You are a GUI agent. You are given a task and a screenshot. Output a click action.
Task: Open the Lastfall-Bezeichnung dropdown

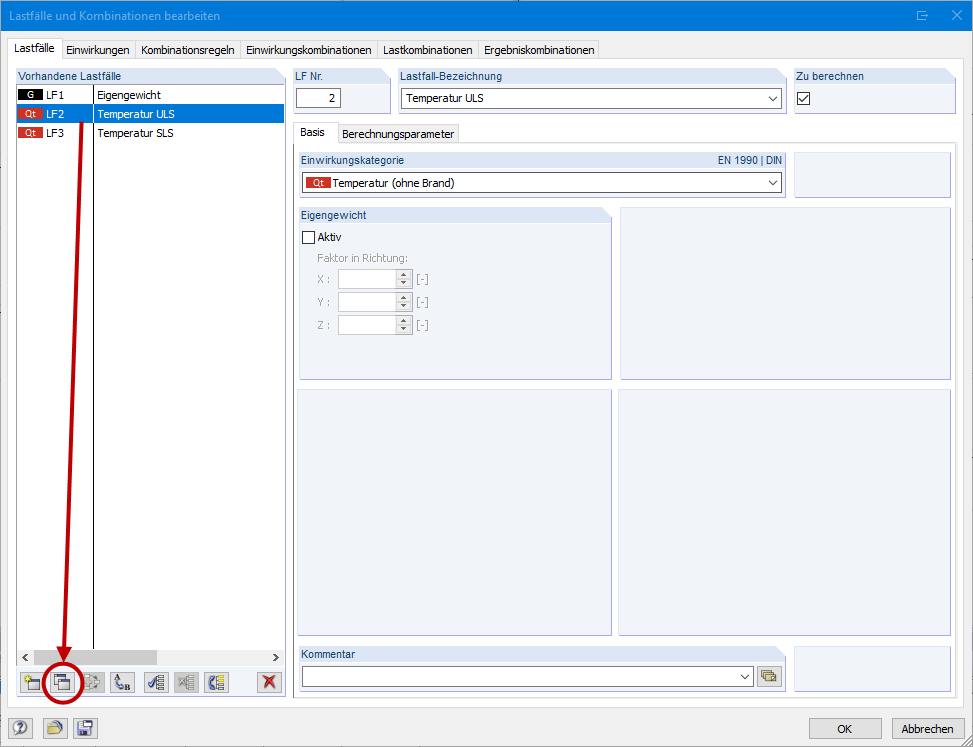pyautogui.click(x=774, y=98)
